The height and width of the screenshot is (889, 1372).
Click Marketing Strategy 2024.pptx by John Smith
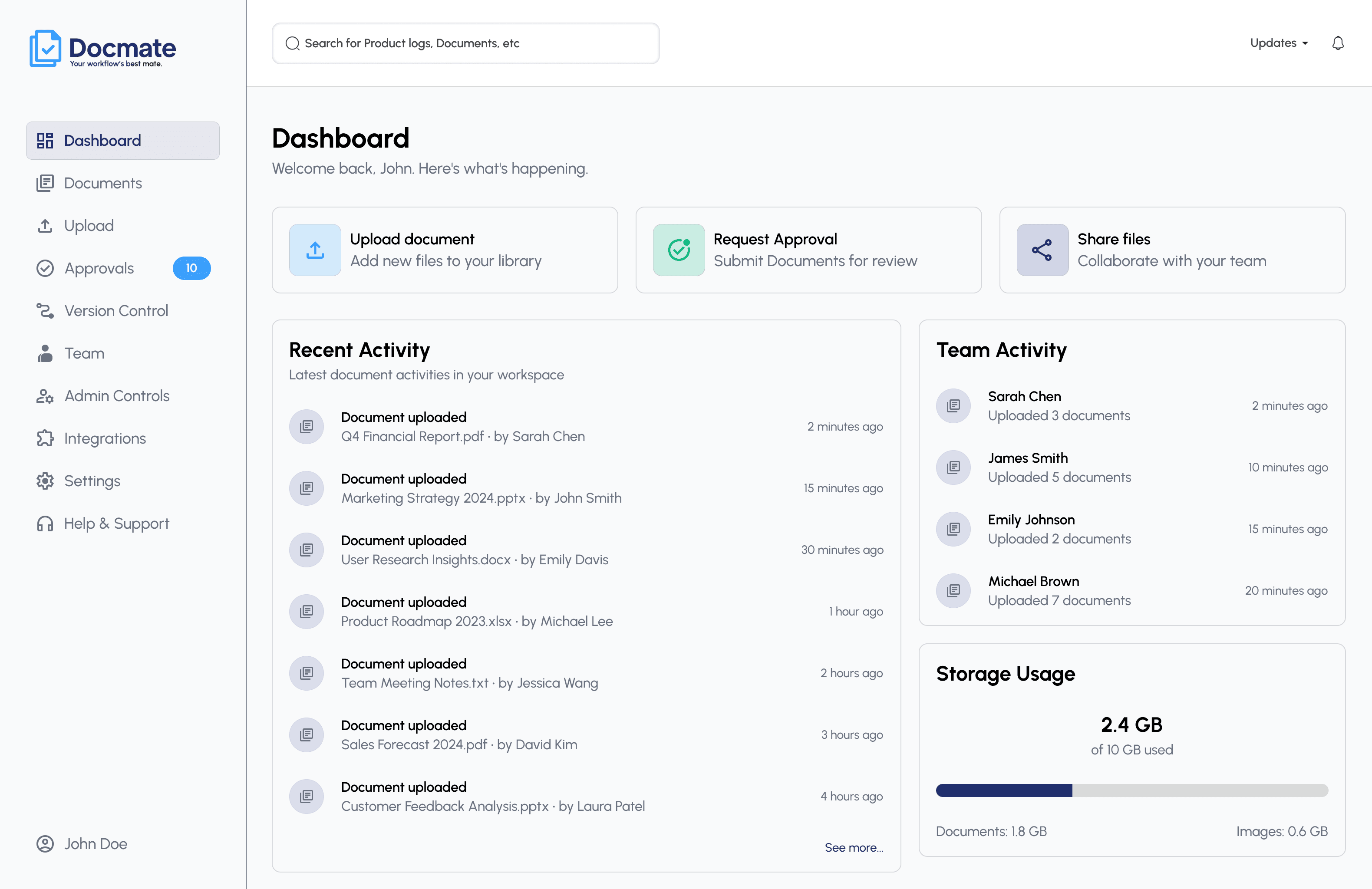pyautogui.click(x=482, y=498)
